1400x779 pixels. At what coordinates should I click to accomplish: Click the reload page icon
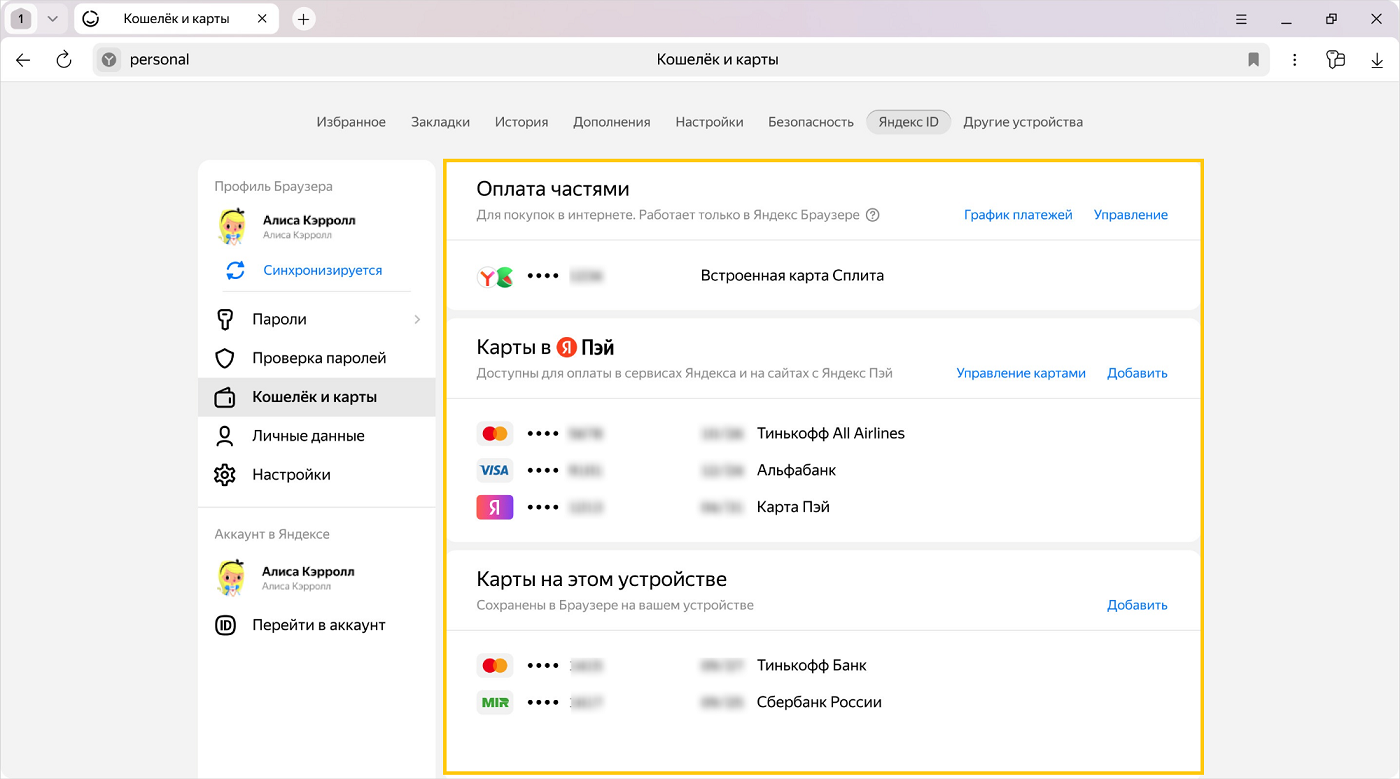coord(64,60)
